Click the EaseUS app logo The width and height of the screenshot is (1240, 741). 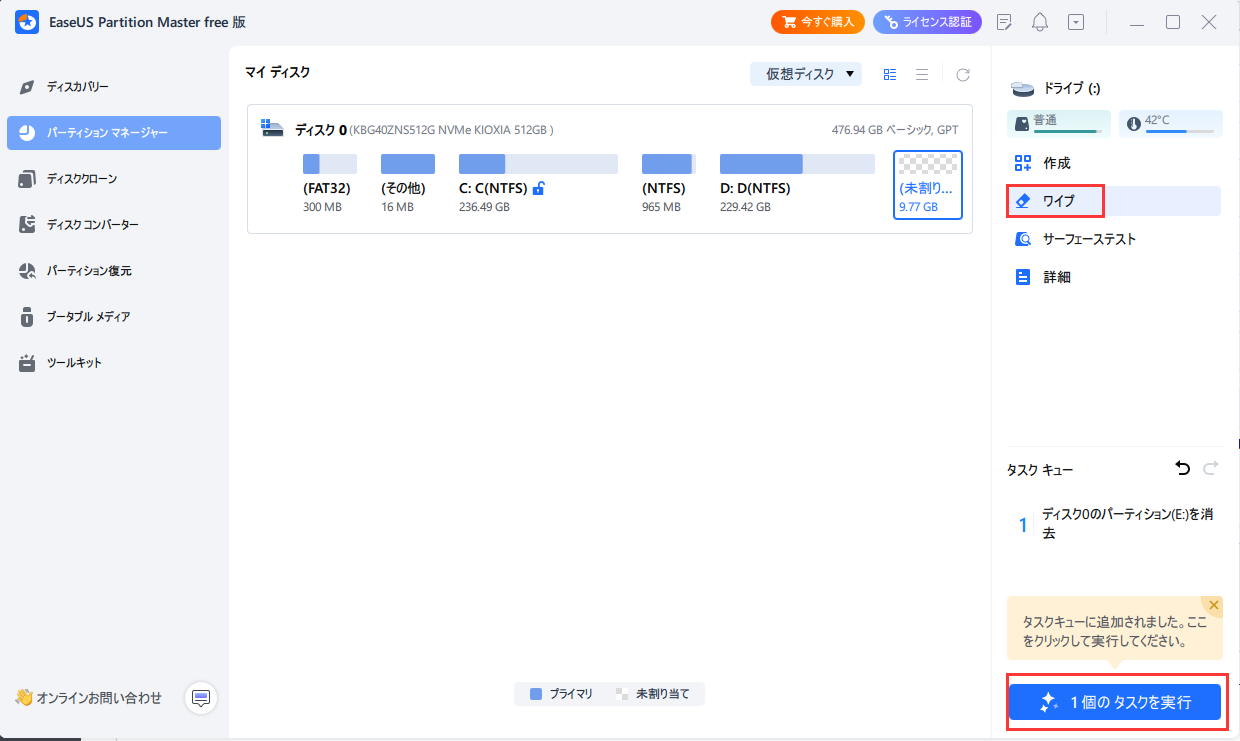[x=27, y=22]
